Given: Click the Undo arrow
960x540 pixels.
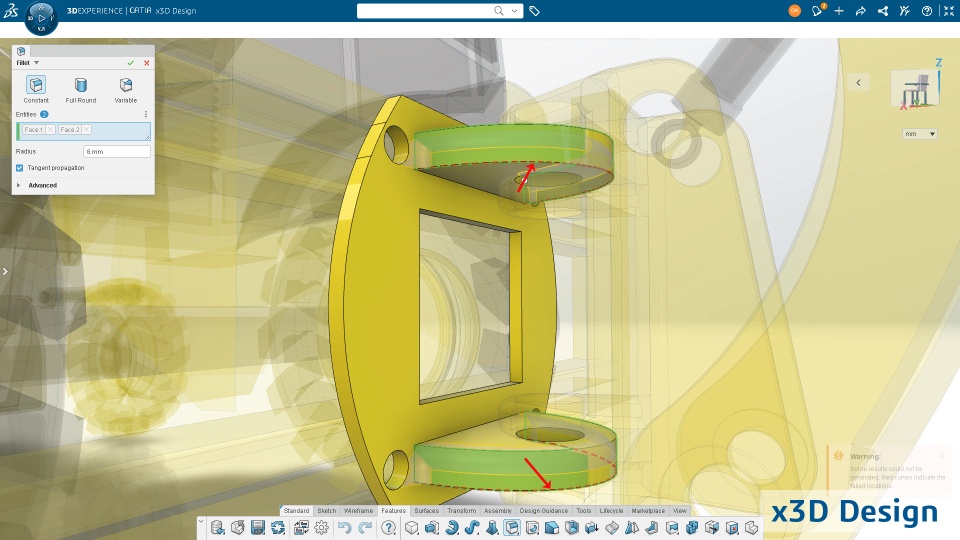Looking at the screenshot, I should pyautogui.click(x=345, y=528).
